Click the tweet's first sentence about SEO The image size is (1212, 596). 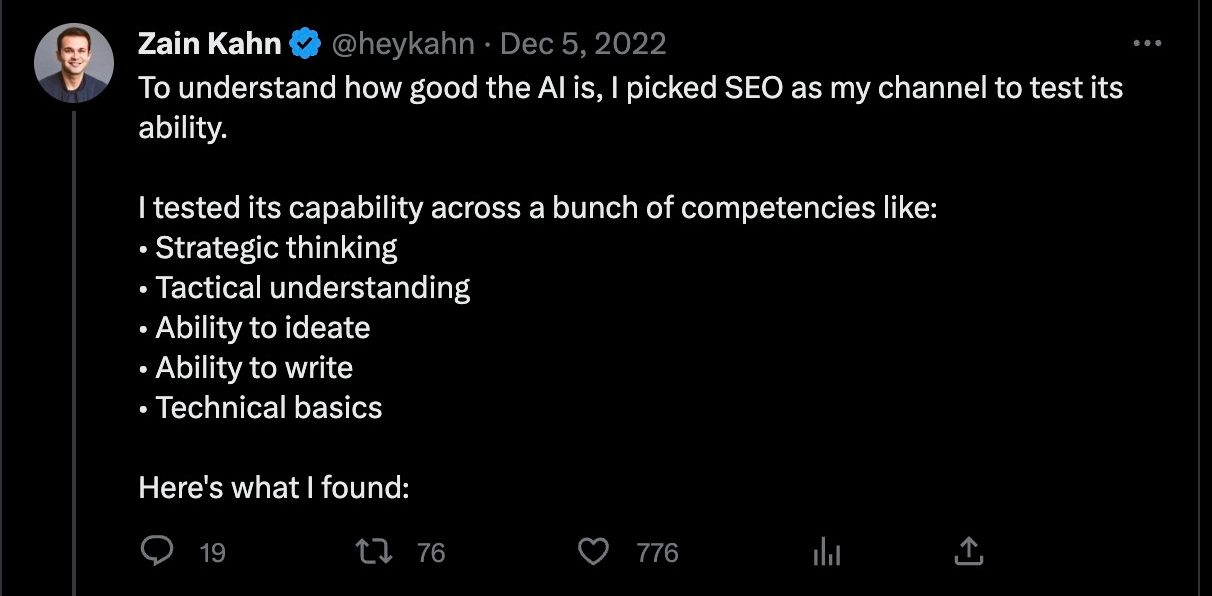(630, 88)
